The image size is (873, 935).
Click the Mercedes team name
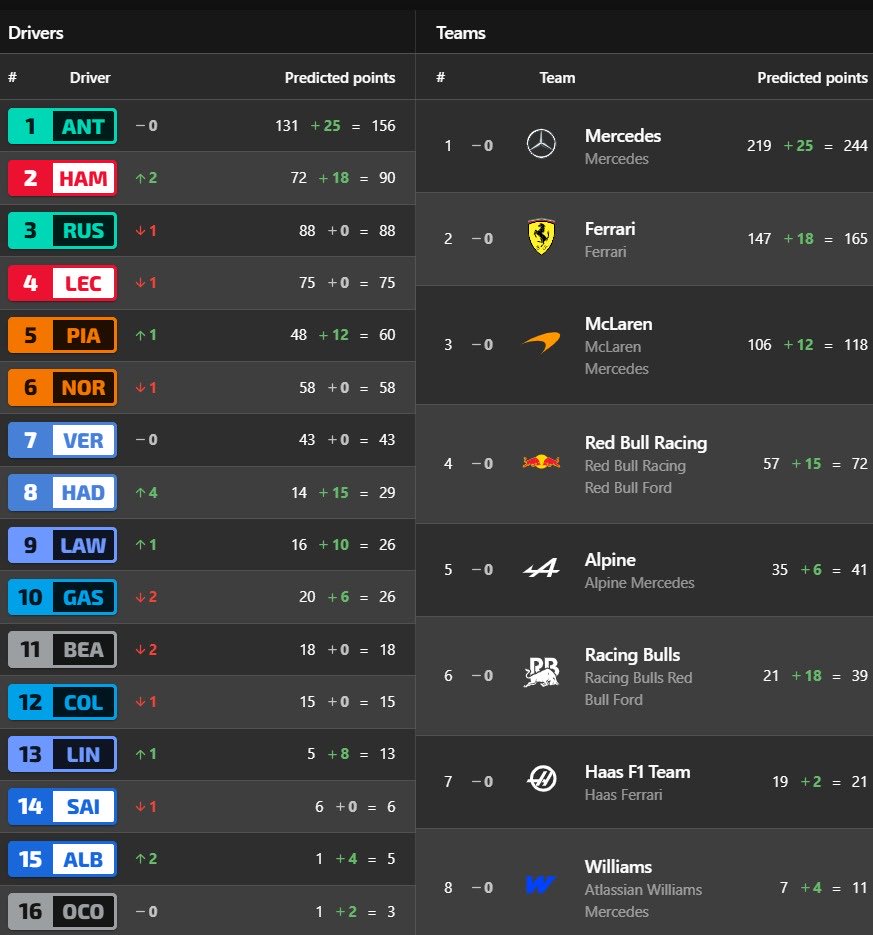point(623,135)
